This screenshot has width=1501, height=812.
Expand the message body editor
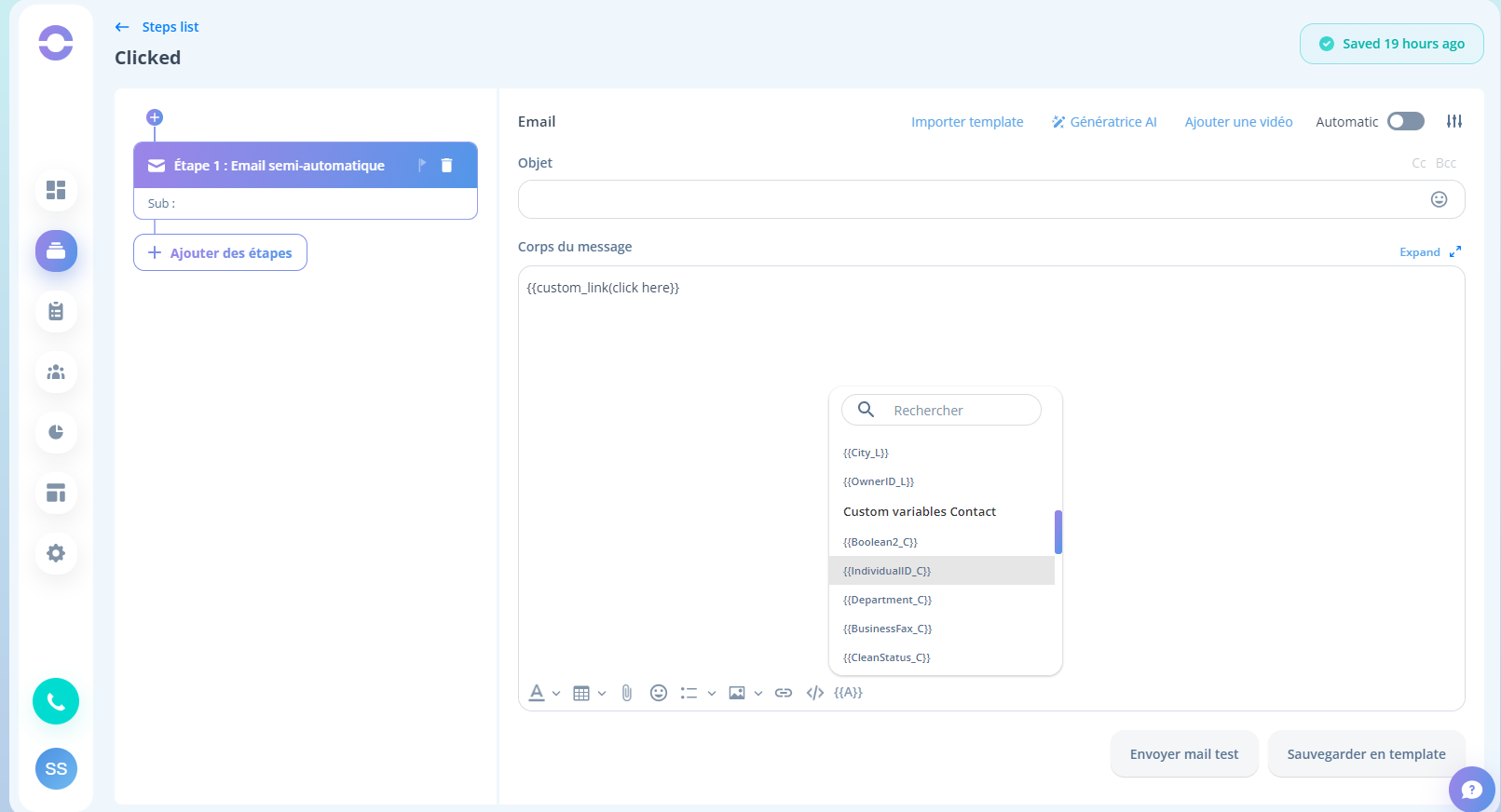[1430, 252]
